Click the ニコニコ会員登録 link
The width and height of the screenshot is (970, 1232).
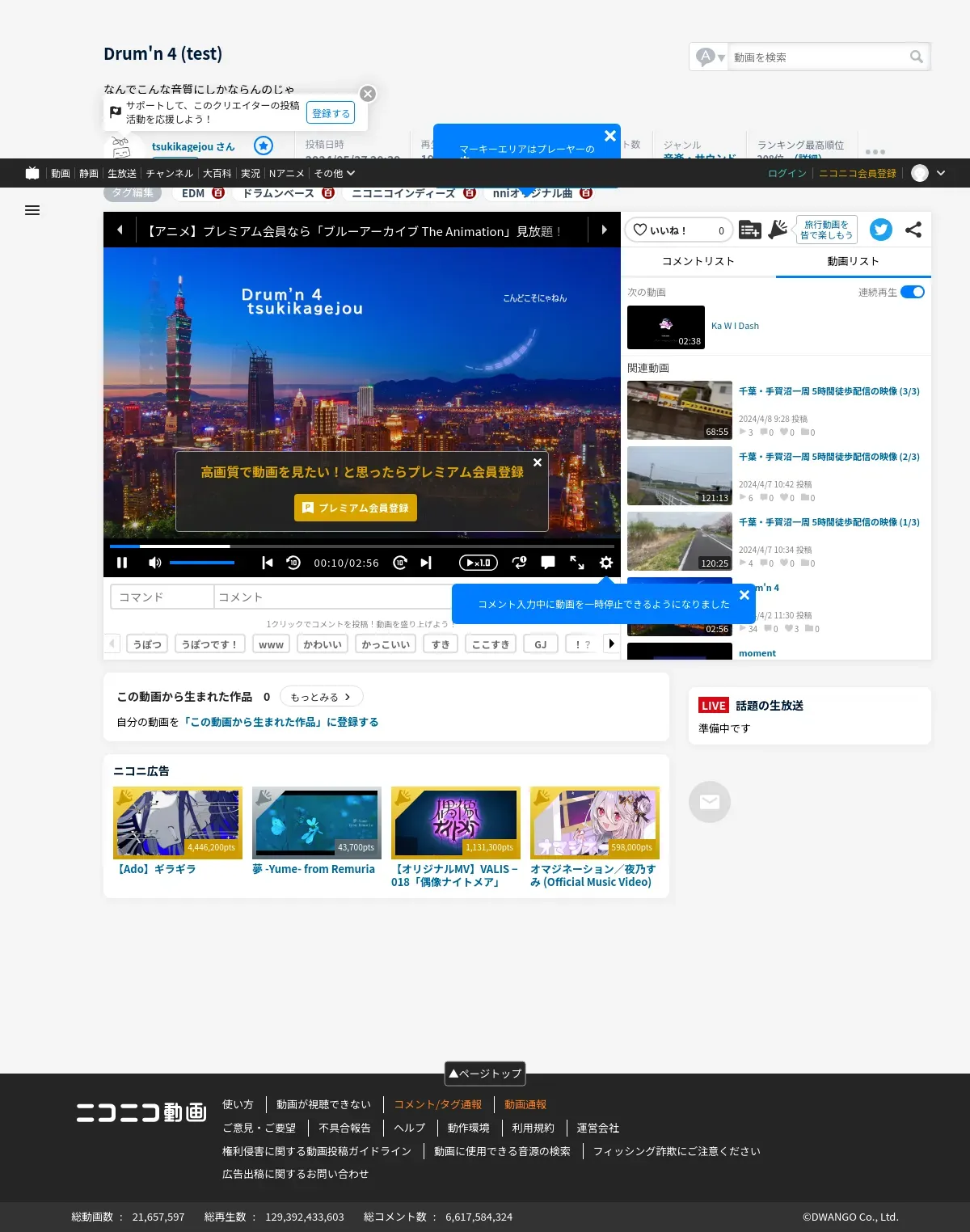click(x=858, y=173)
